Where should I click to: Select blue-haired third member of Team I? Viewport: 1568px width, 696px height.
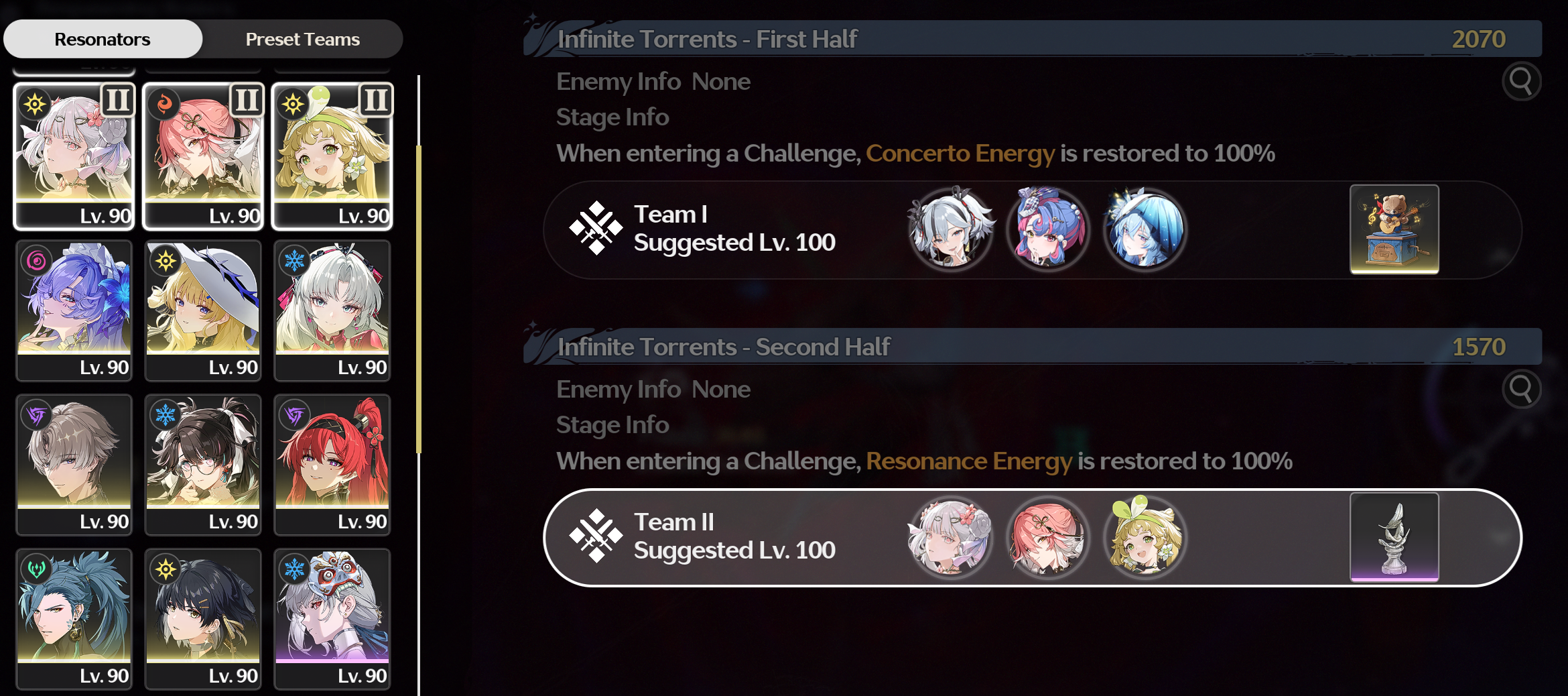1145,229
